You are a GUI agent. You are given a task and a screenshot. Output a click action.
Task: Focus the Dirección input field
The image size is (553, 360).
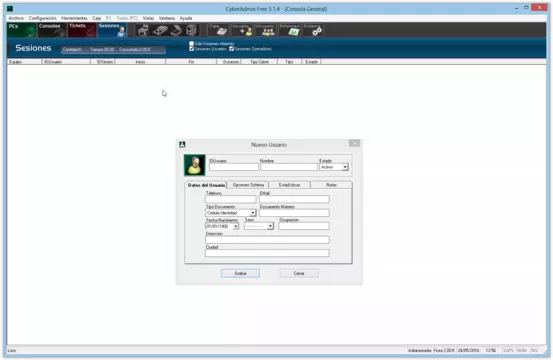(x=267, y=240)
